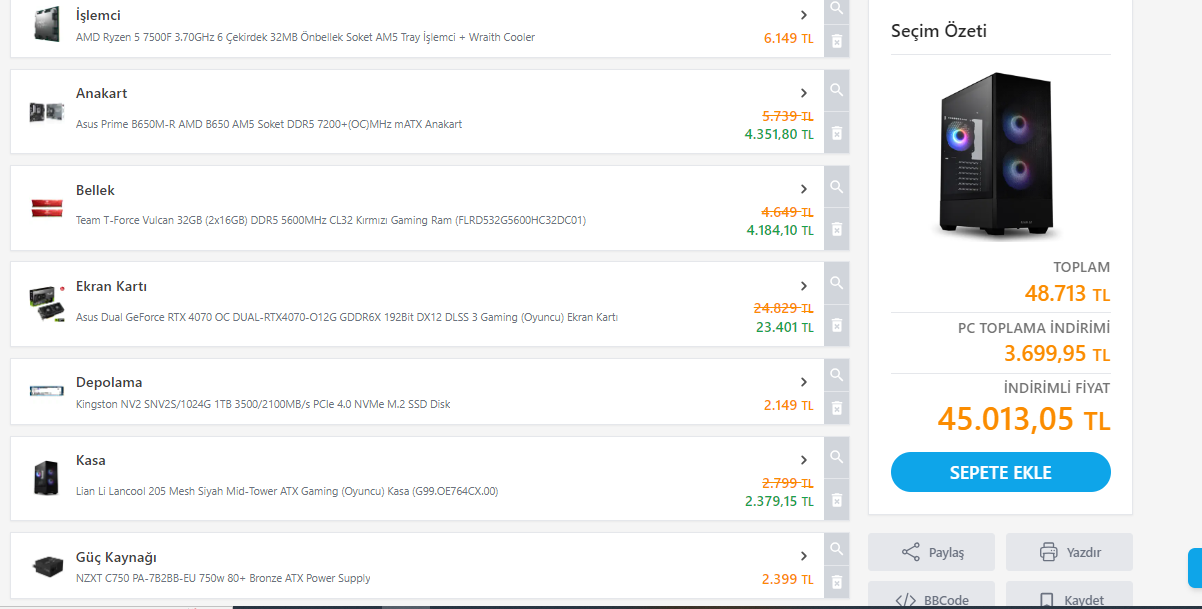Click the Asus Prime B650M-R product description
This screenshot has width=1202, height=609.
[269, 124]
